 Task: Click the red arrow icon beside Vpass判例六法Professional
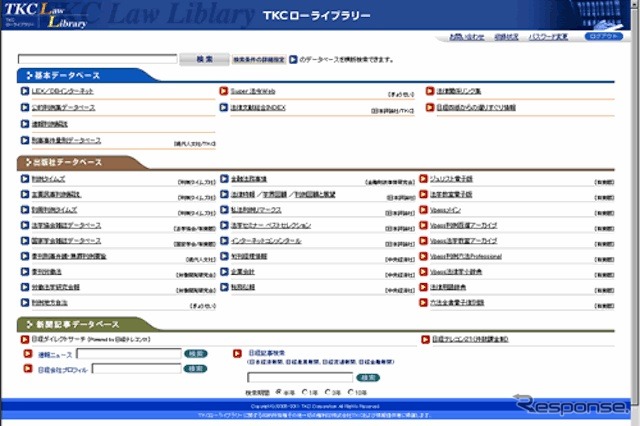[x=424, y=256]
